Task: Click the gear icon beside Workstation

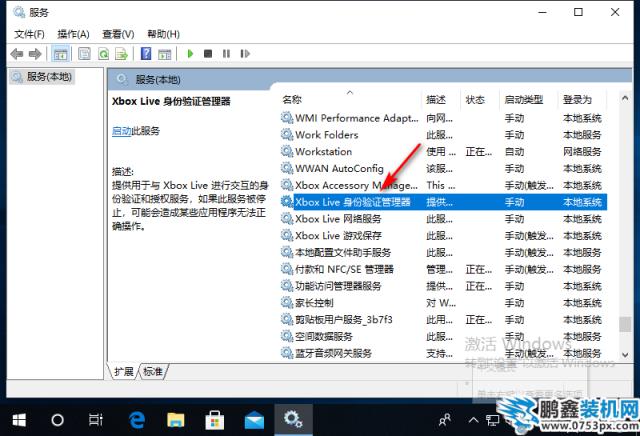Action: (x=287, y=151)
